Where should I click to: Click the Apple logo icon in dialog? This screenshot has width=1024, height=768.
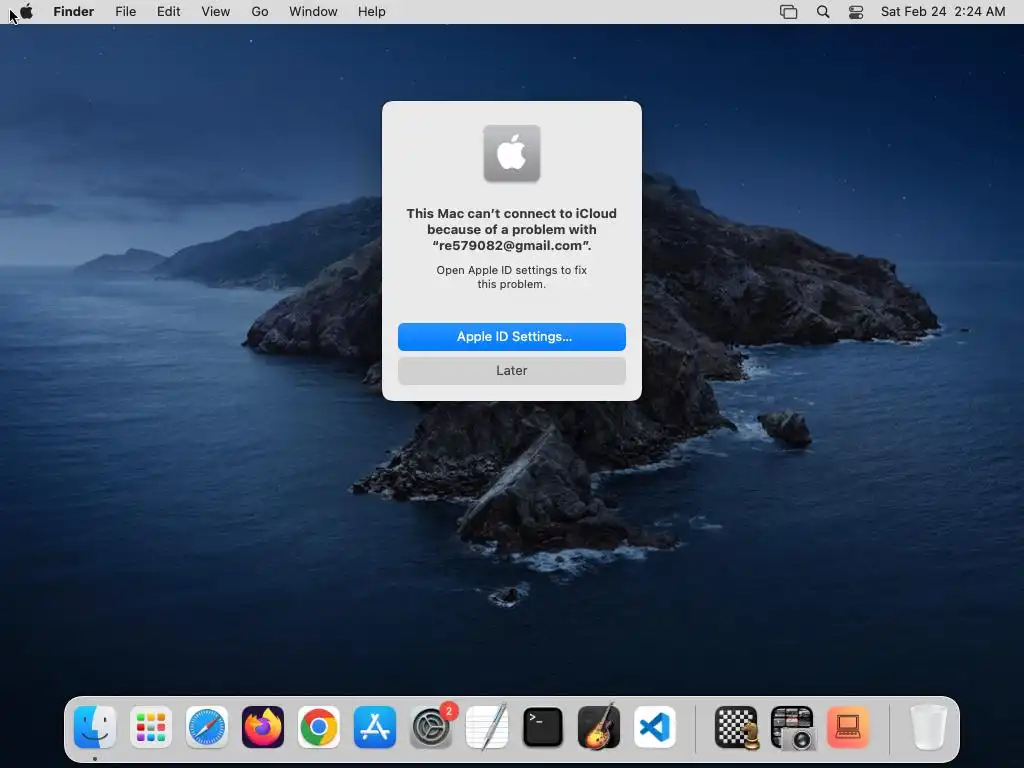point(512,153)
